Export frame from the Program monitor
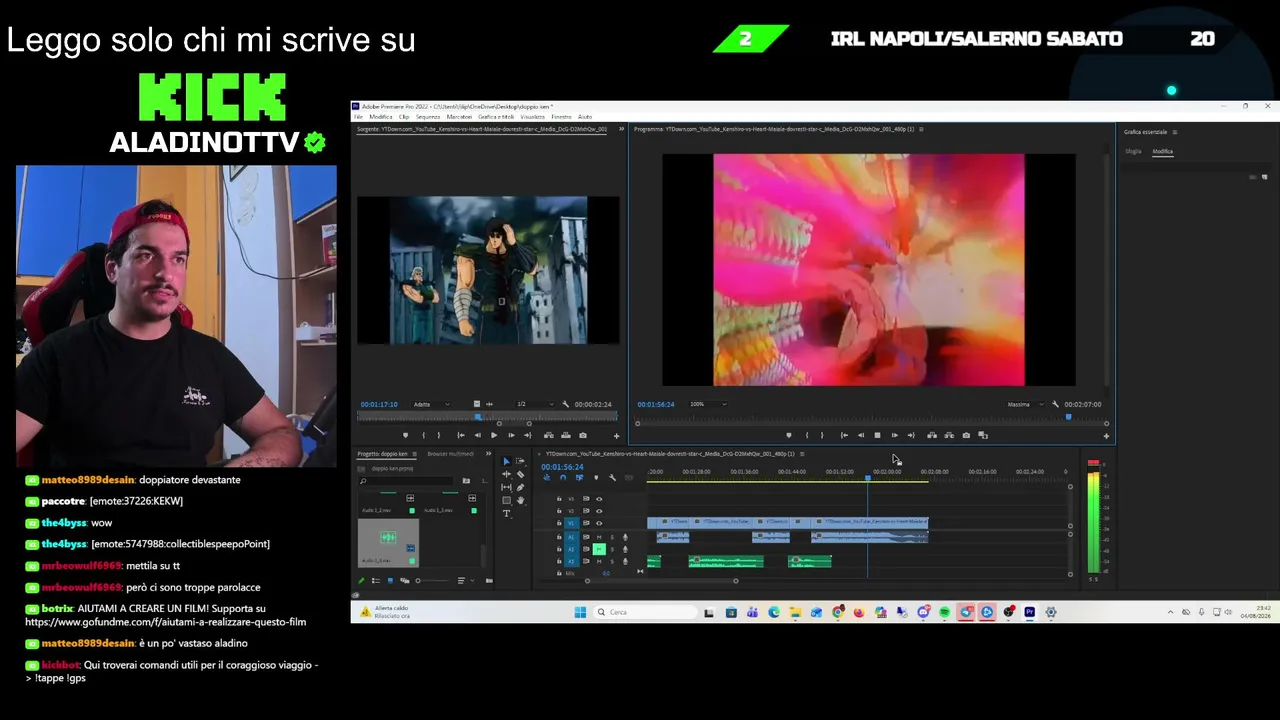This screenshot has height=720, width=1280. point(966,435)
